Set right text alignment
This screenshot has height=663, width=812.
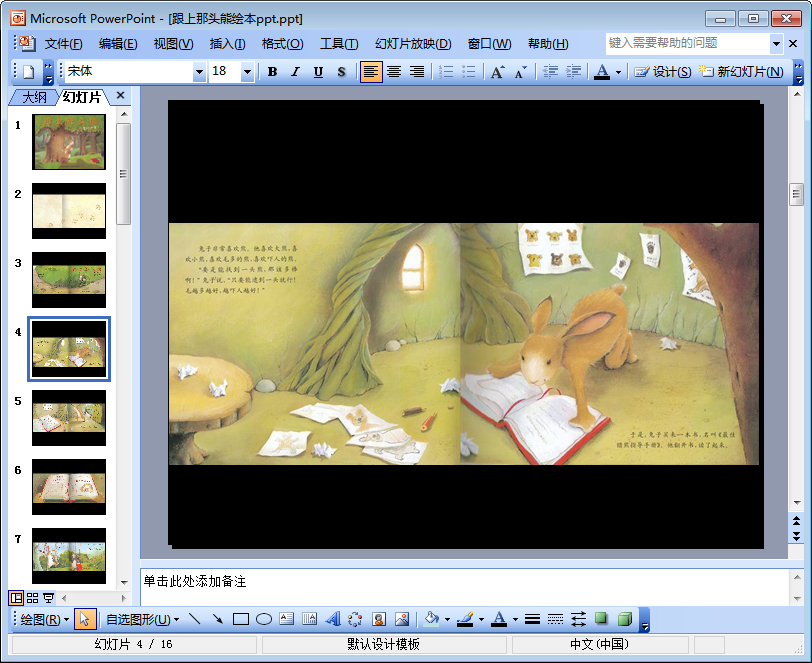(x=417, y=72)
